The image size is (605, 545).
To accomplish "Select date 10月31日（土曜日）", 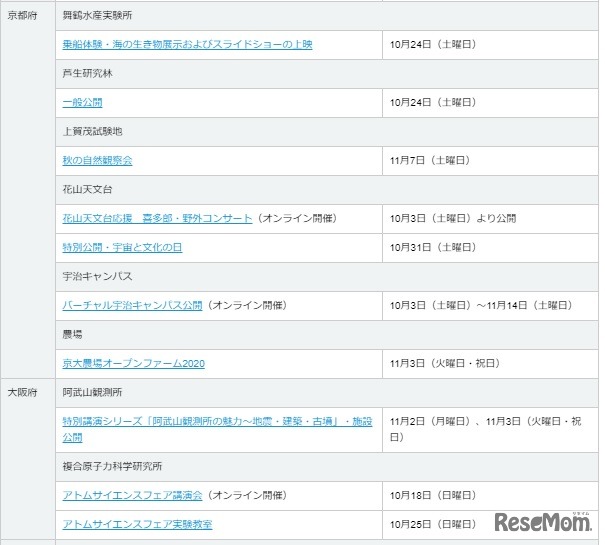I will click(x=433, y=247).
